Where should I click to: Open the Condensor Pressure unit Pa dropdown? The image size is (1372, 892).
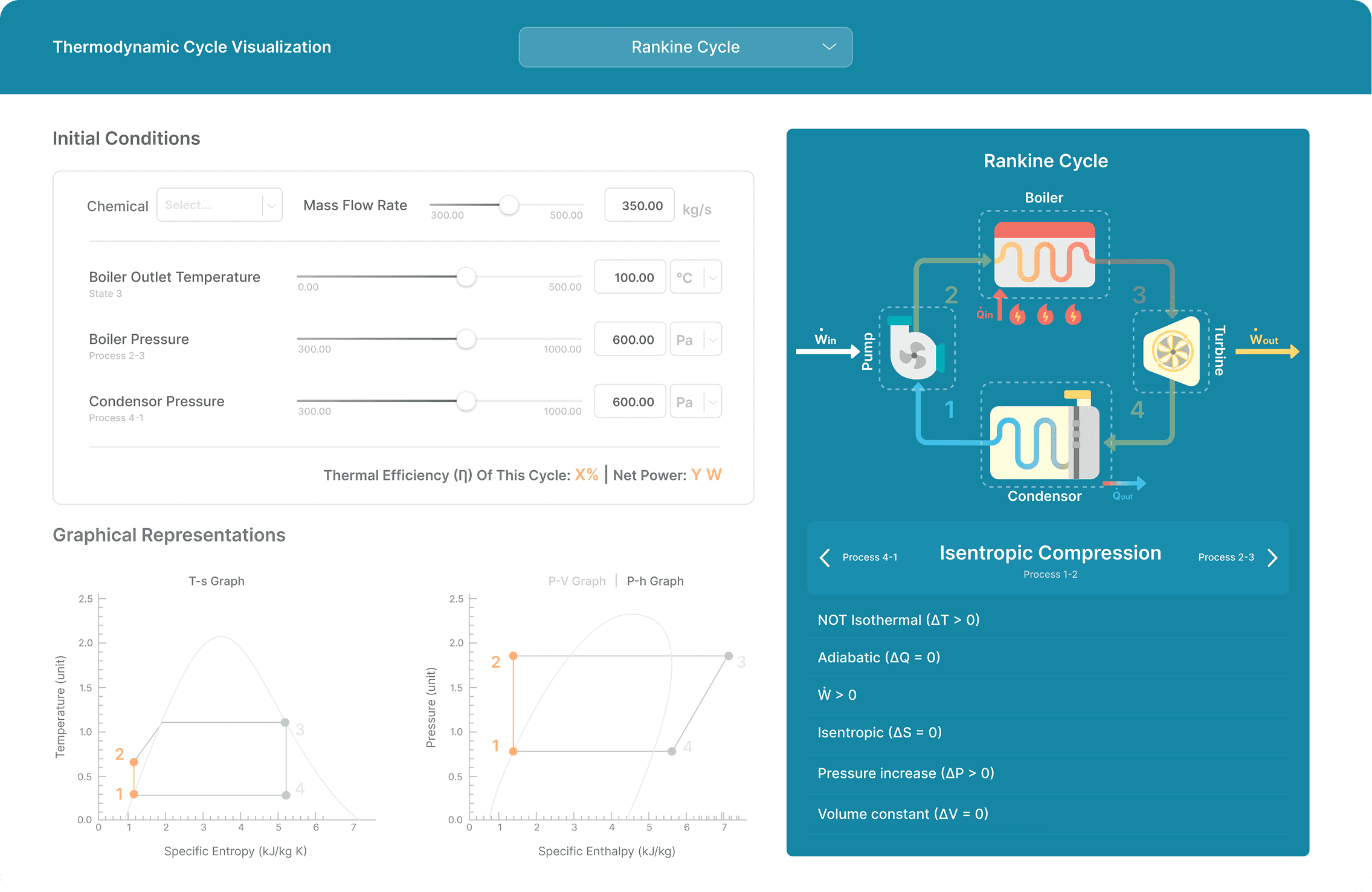[x=696, y=402]
